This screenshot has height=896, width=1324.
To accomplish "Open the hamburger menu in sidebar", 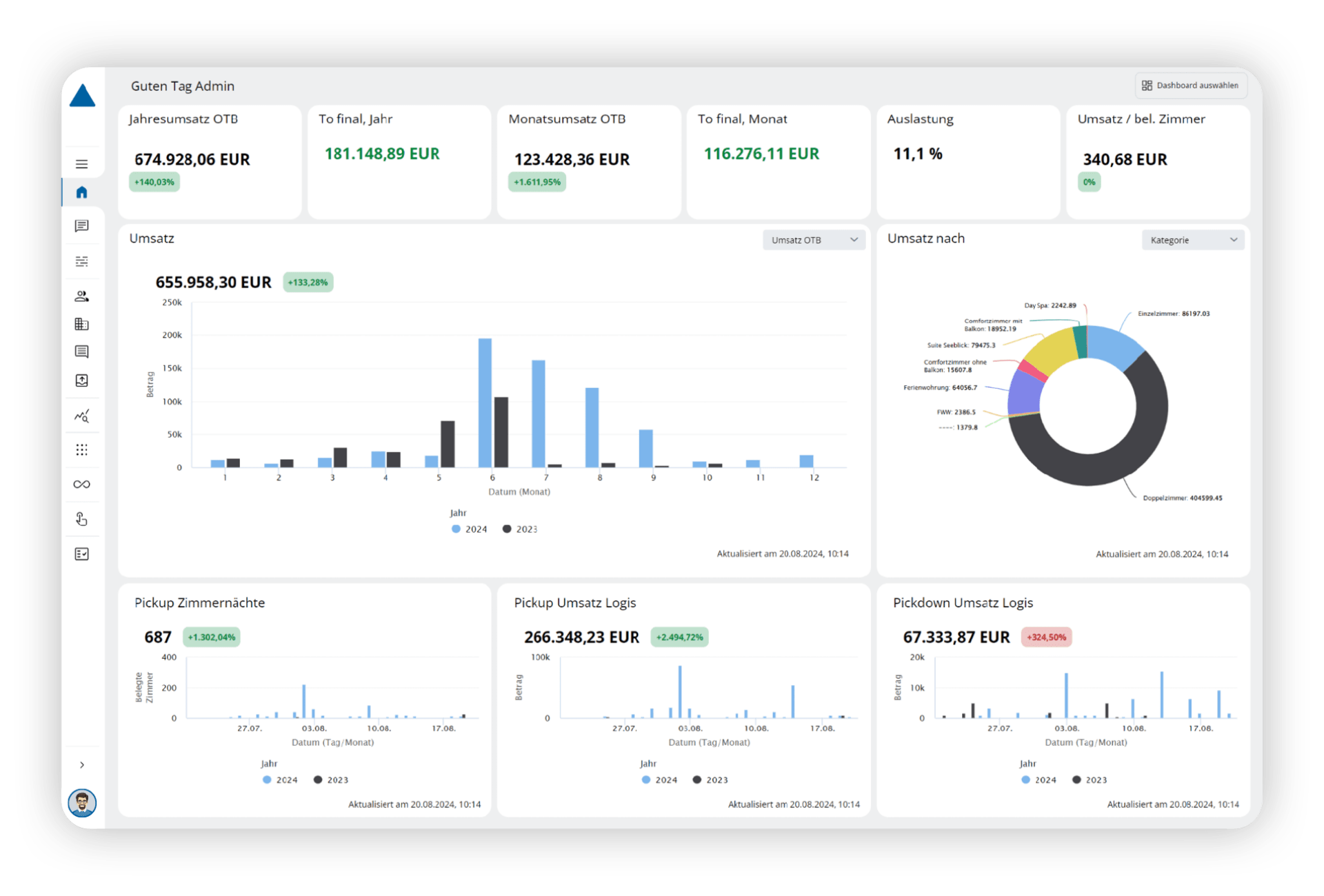I will [81, 164].
